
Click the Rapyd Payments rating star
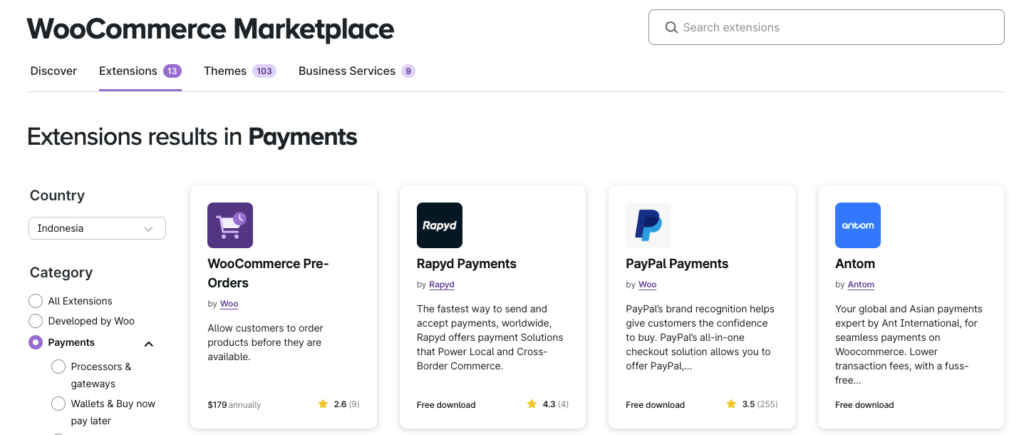pos(532,405)
